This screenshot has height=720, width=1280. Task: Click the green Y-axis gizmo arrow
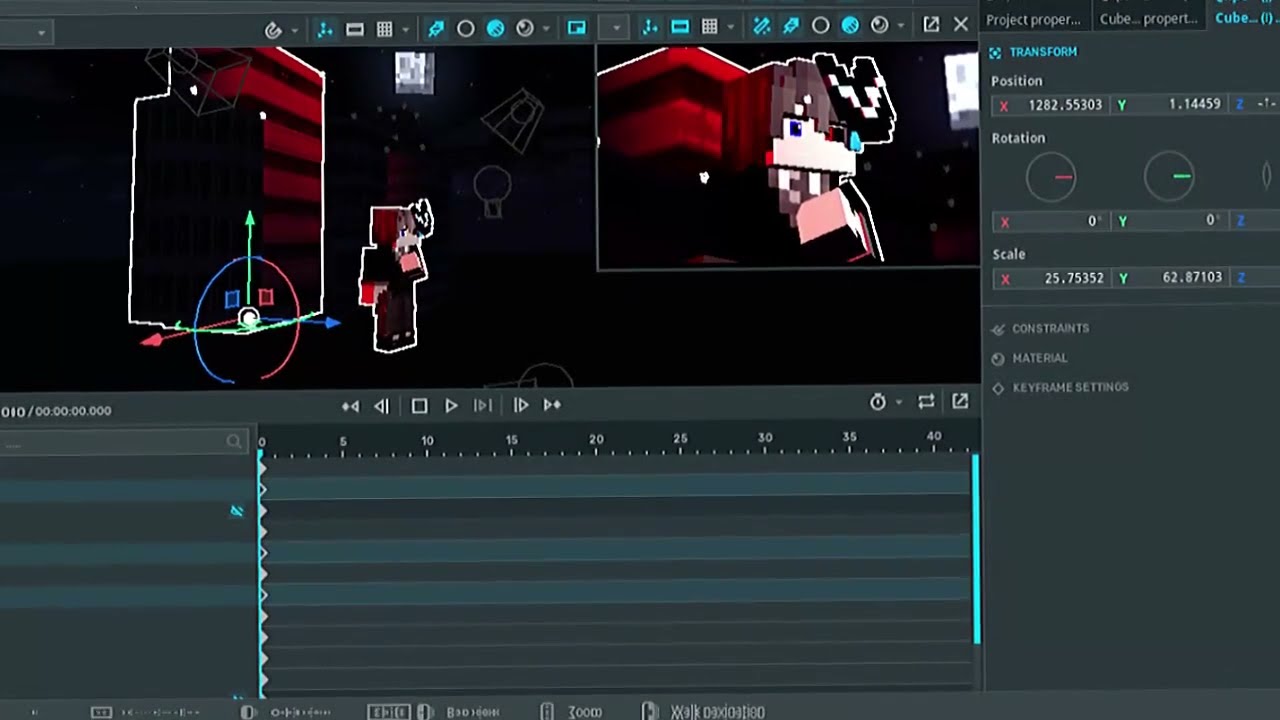click(250, 219)
